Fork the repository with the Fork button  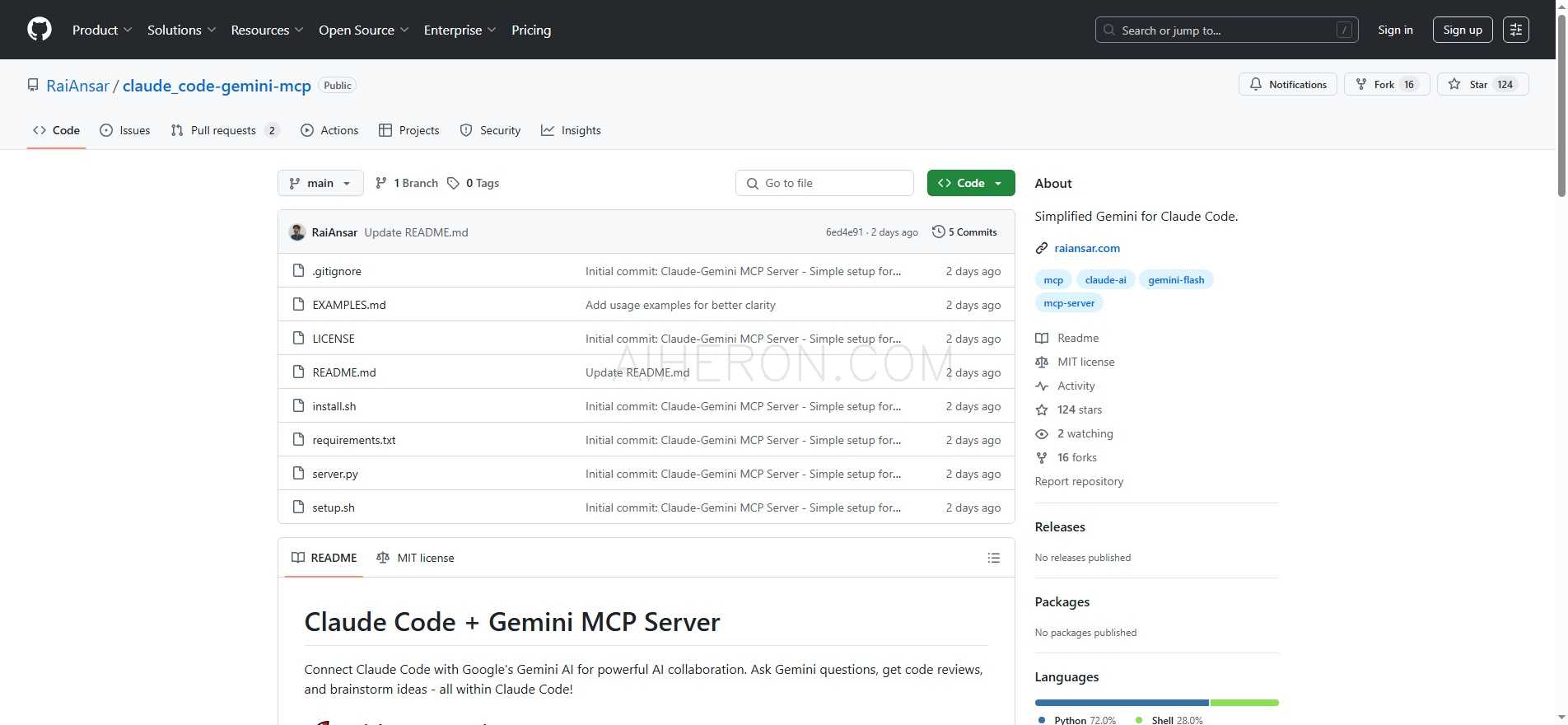1387,84
